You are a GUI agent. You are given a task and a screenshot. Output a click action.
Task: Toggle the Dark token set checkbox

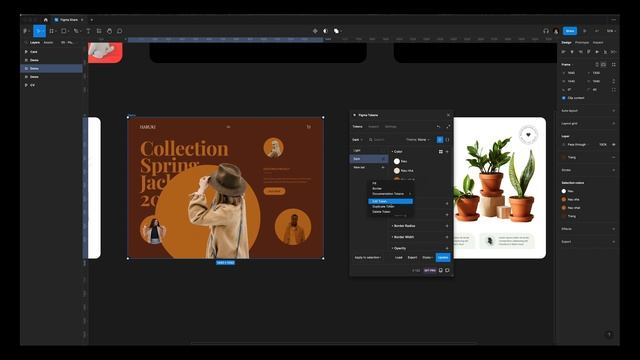[383, 159]
